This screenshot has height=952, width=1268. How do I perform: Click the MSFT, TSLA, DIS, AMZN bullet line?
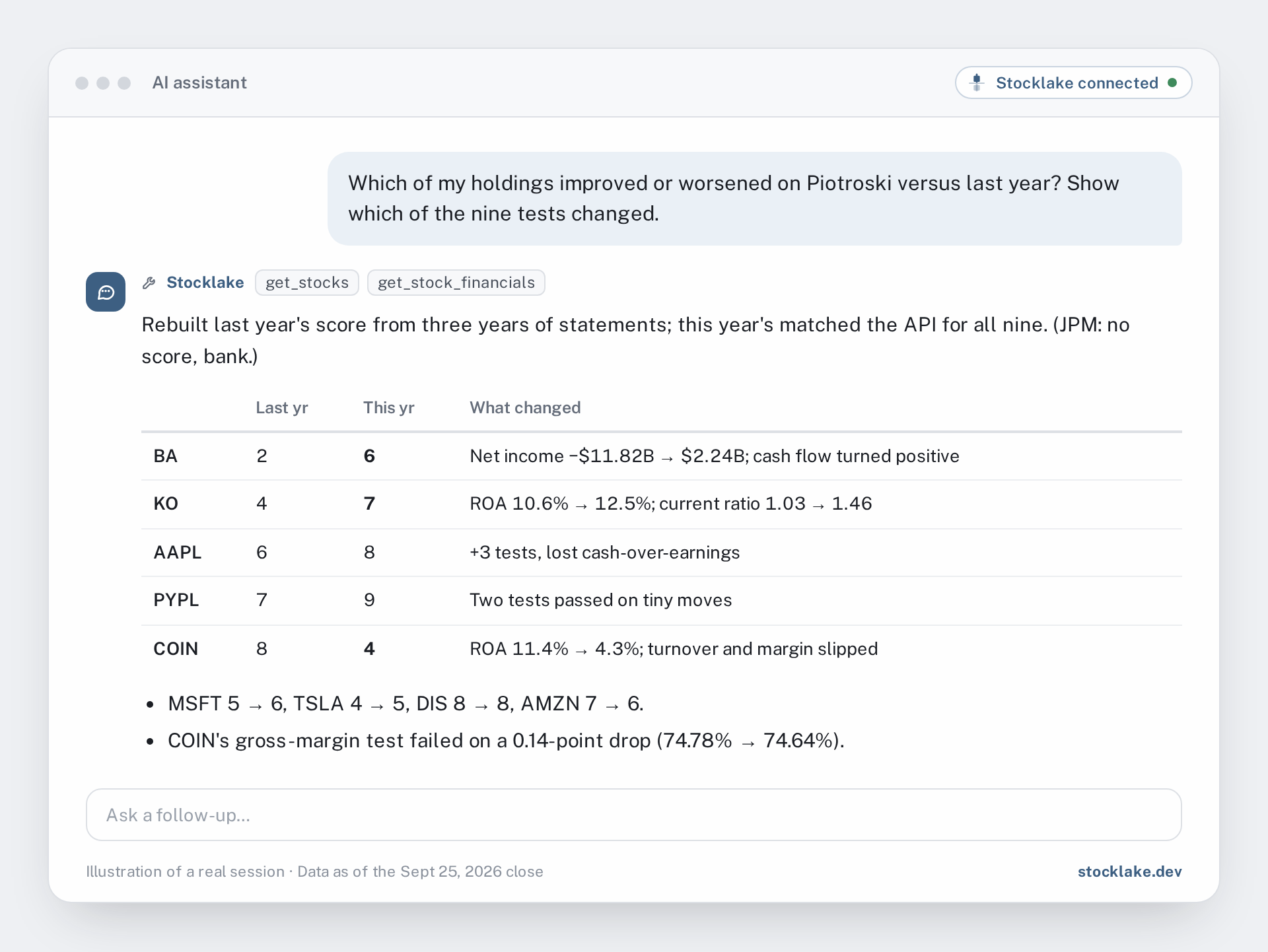pyautogui.click(x=405, y=704)
